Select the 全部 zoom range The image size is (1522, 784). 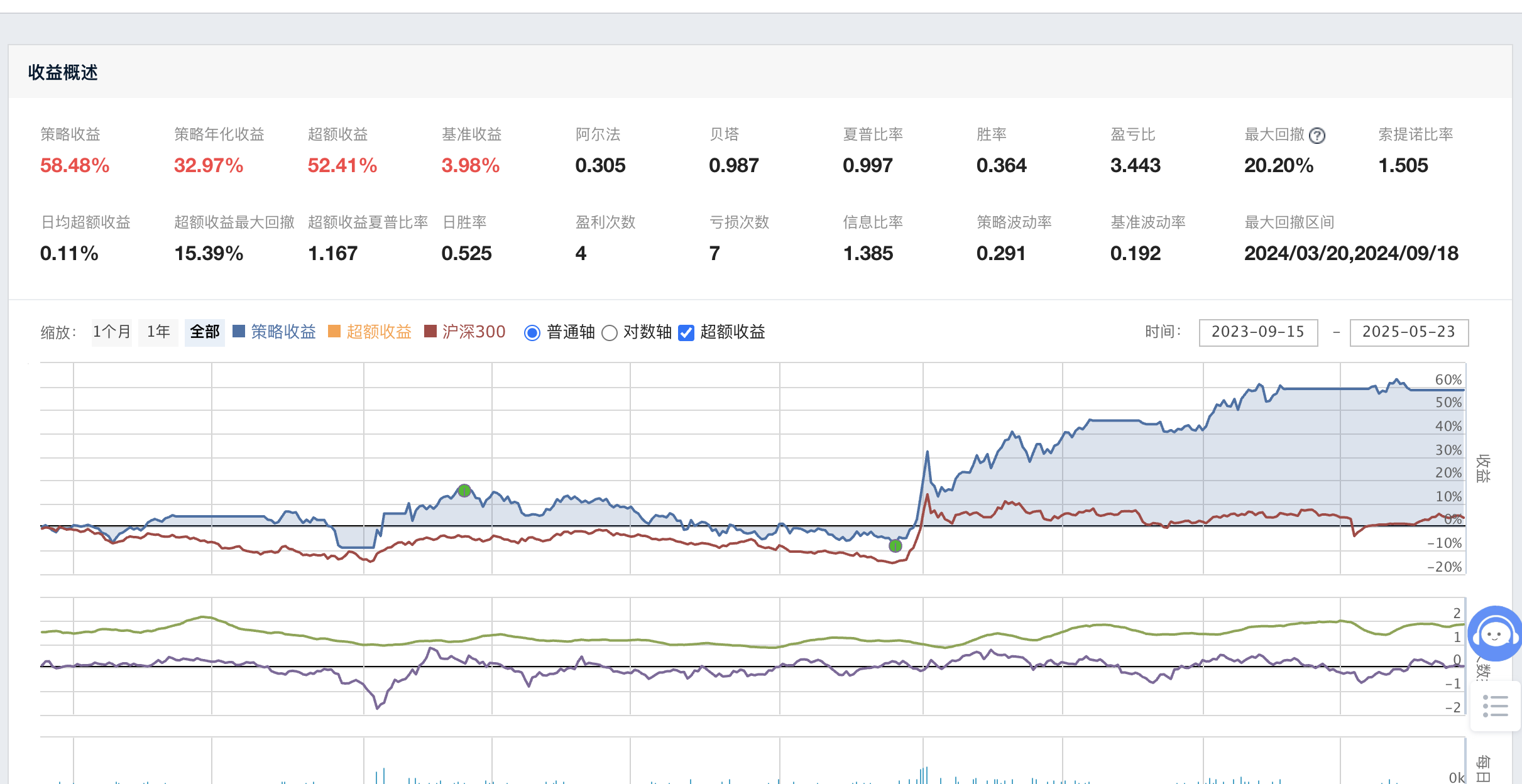(205, 332)
